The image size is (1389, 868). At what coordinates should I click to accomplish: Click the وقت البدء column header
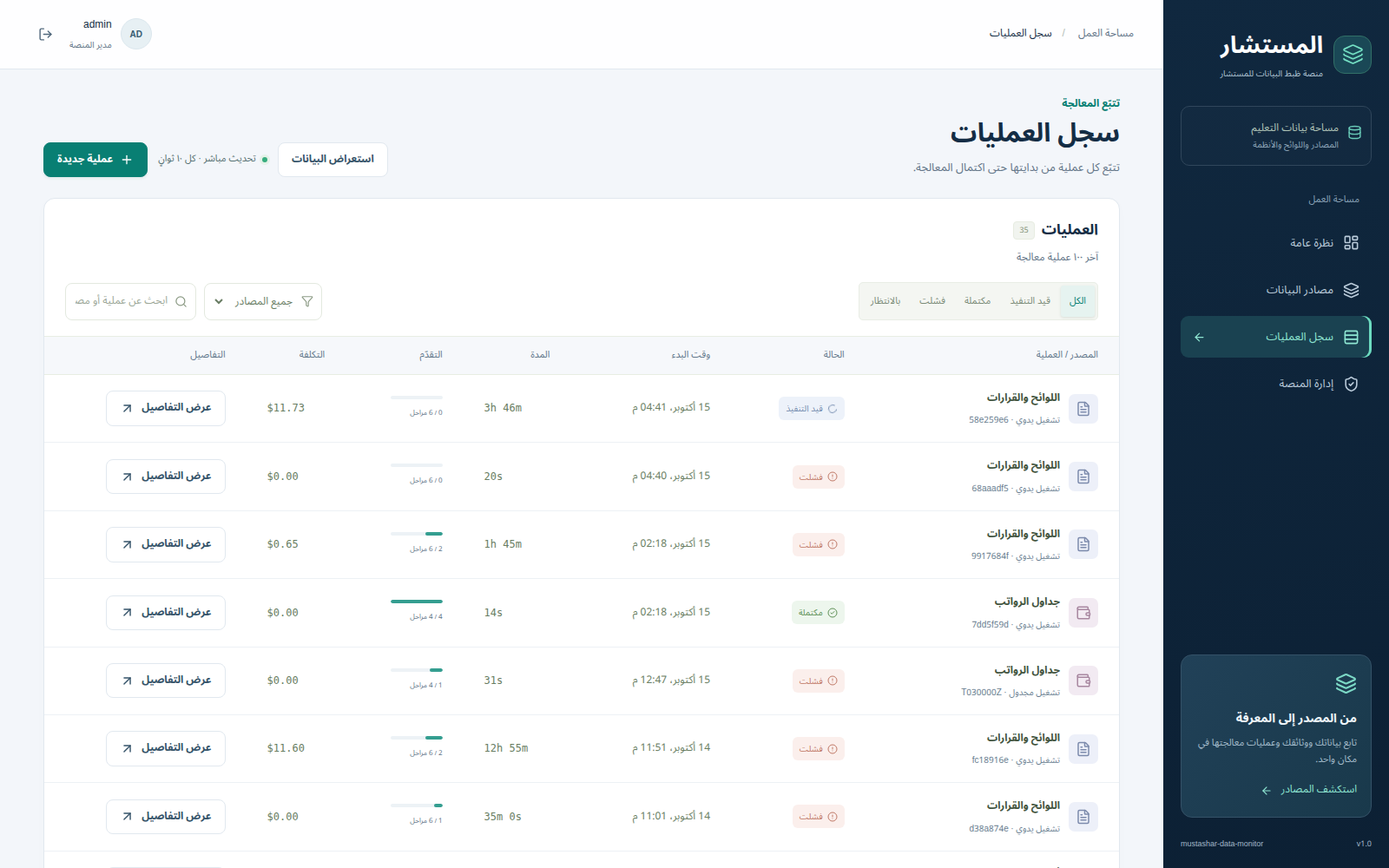point(690,354)
